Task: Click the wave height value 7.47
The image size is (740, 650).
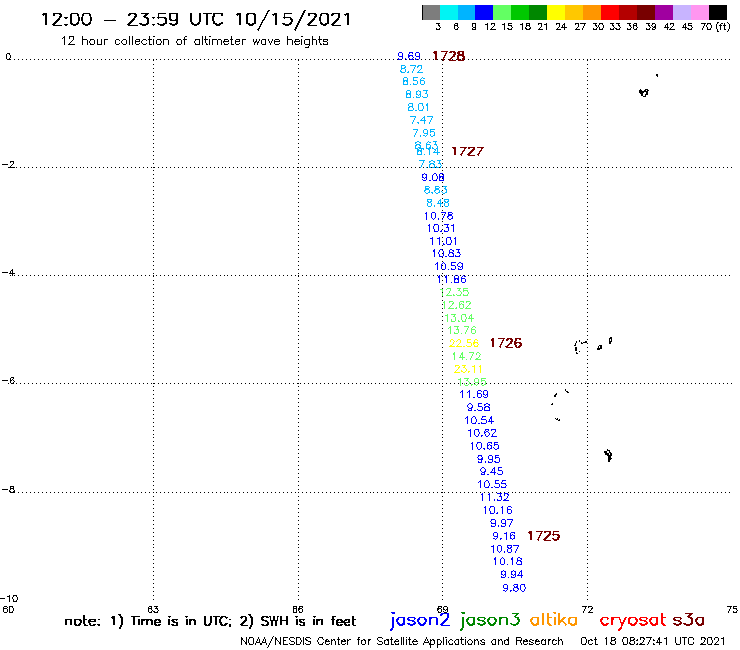Action: coord(421,120)
